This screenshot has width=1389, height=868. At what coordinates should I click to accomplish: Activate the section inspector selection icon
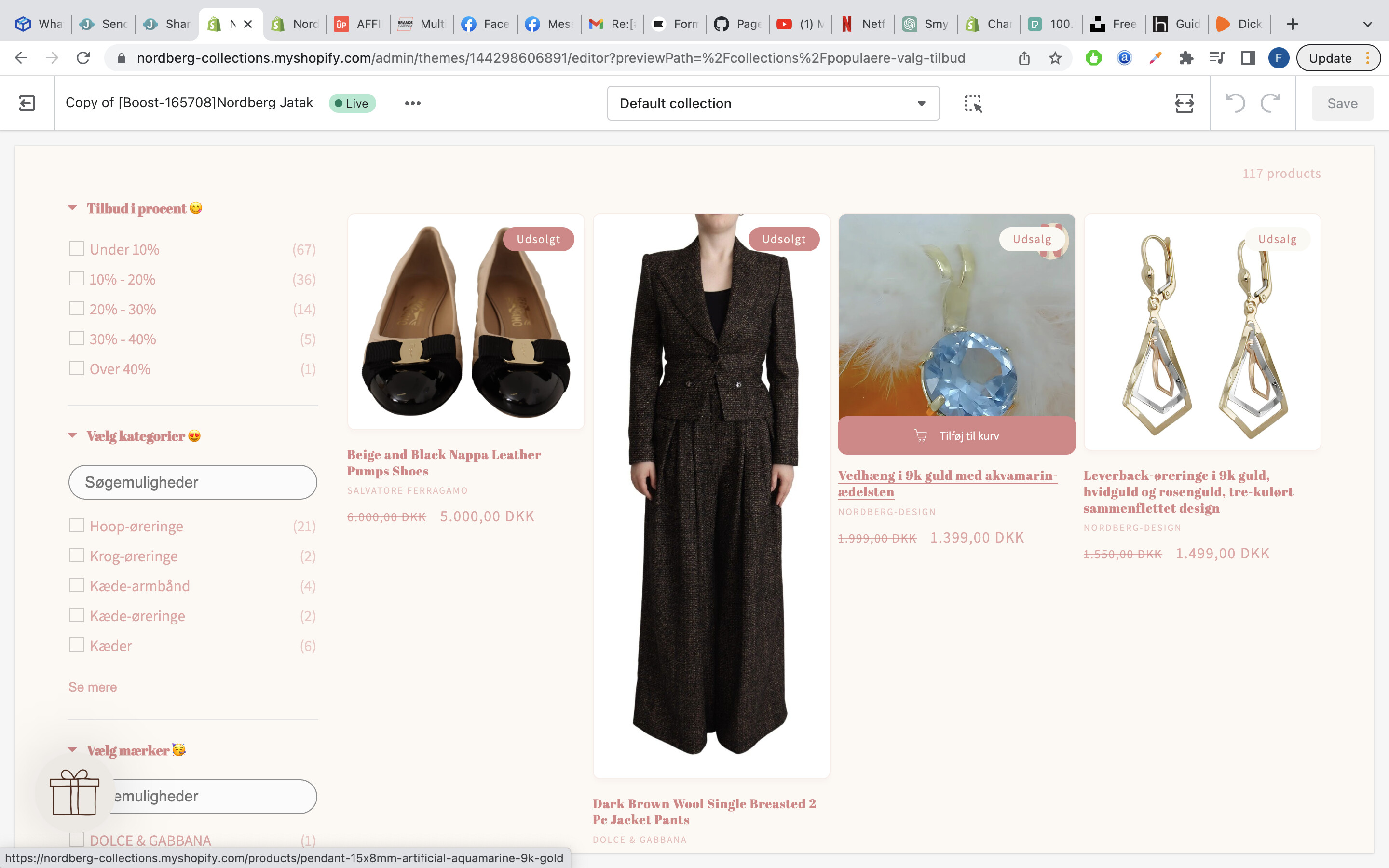[973, 103]
